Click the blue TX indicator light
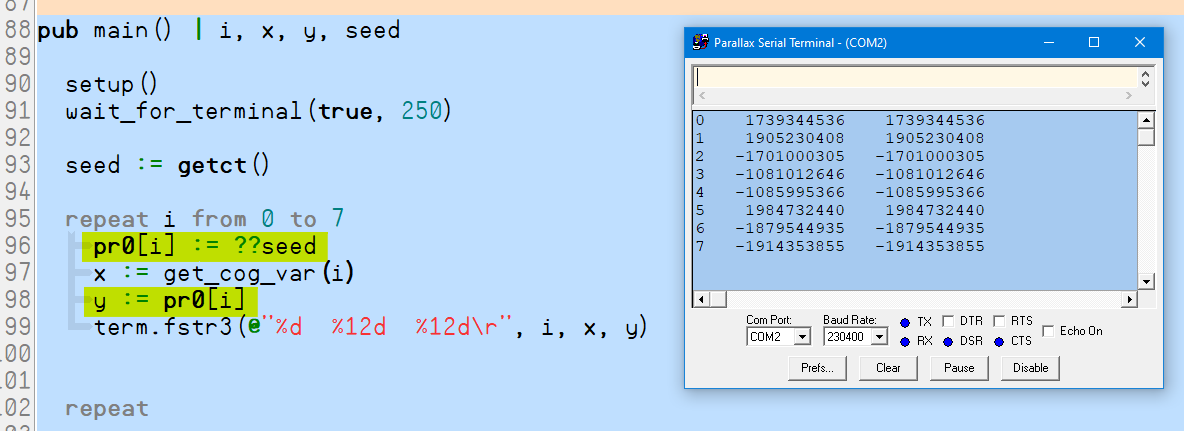This screenshot has width=1184, height=431. click(x=905, y=322)
